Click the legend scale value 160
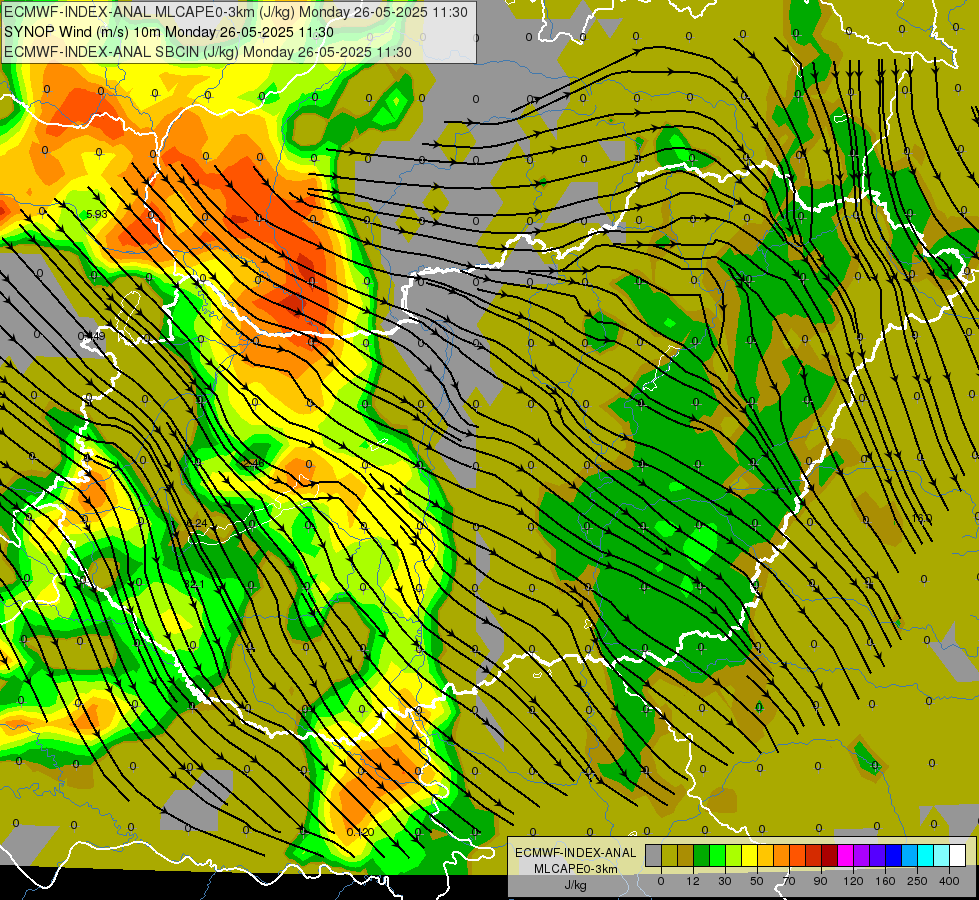Viewport: 979px width, 900px height. [x=885, y=881]
